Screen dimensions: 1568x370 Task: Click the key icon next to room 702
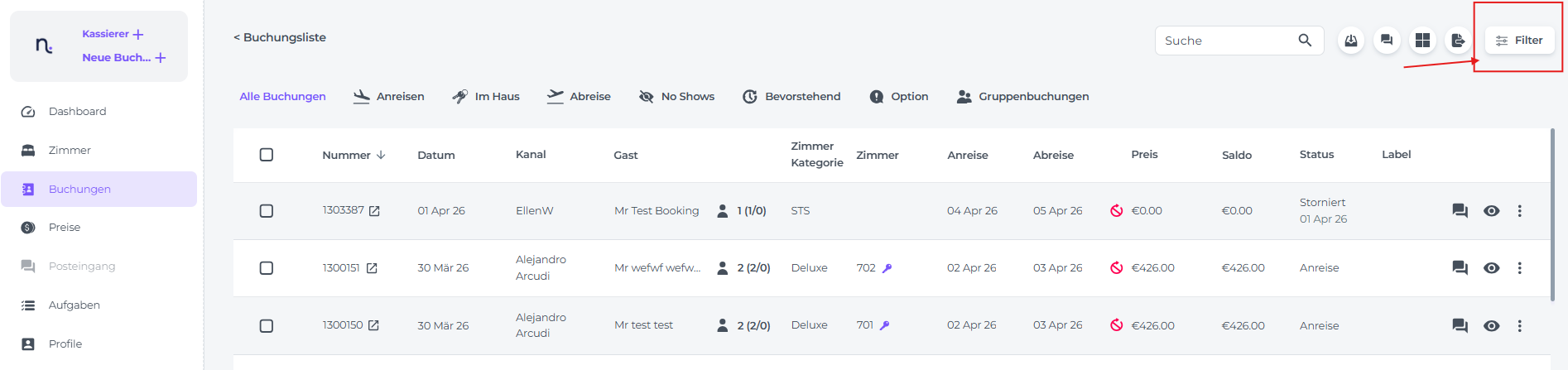click(887, 268)
